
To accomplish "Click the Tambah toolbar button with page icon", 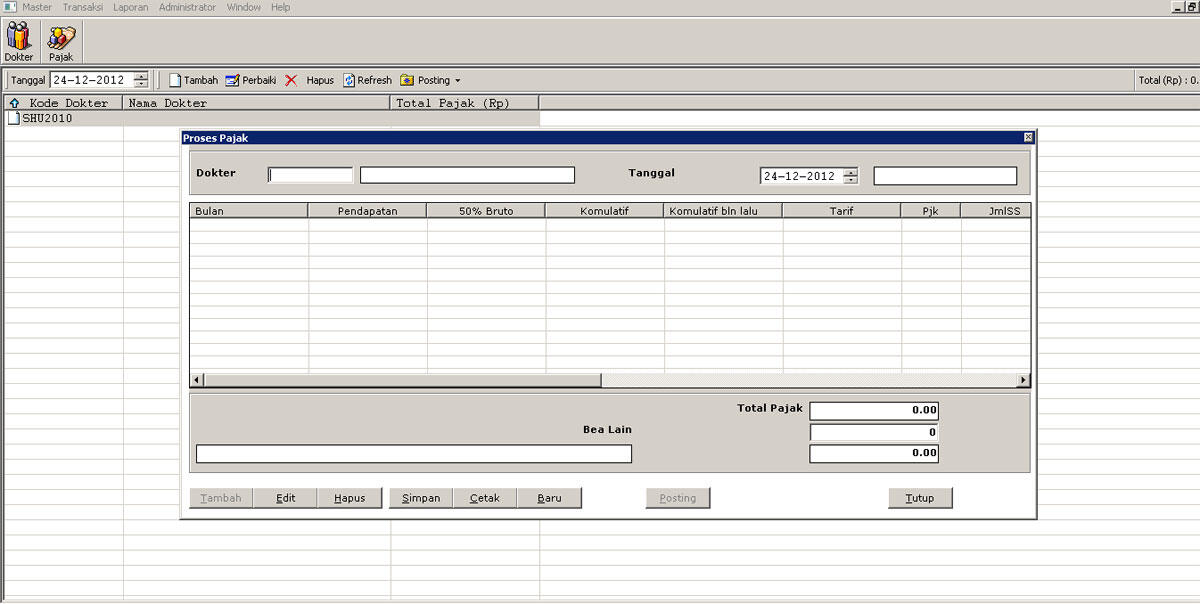I will click(193, 80).
